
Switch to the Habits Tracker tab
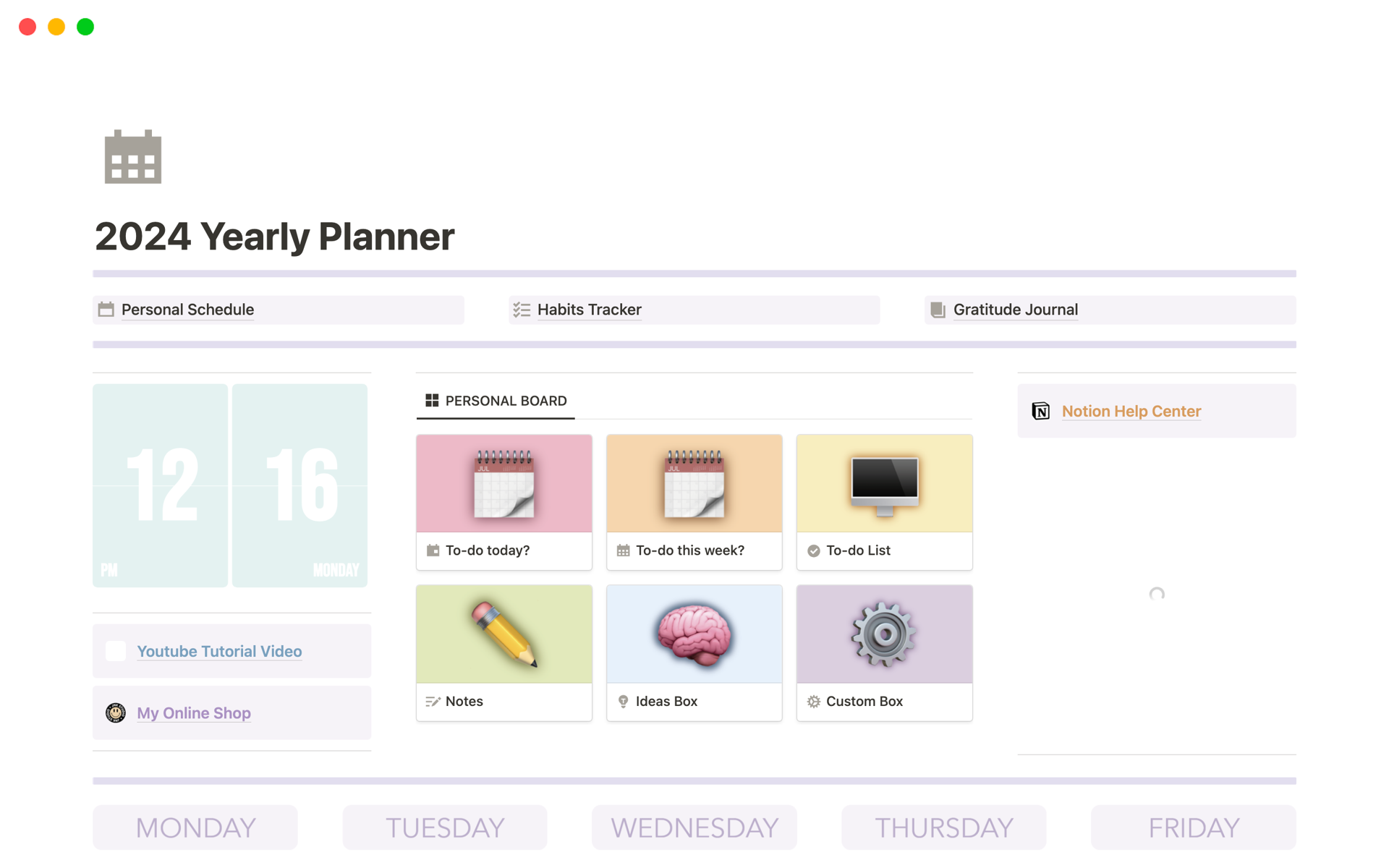694,309
